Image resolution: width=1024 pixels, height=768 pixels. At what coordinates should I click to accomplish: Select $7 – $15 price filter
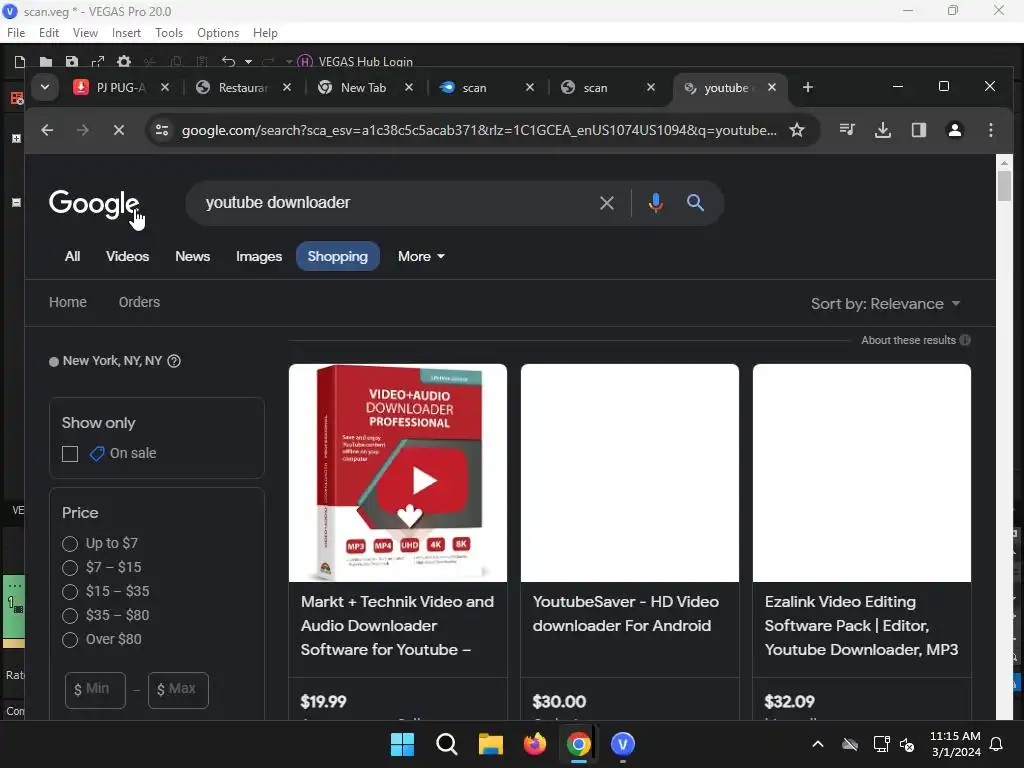70,568
